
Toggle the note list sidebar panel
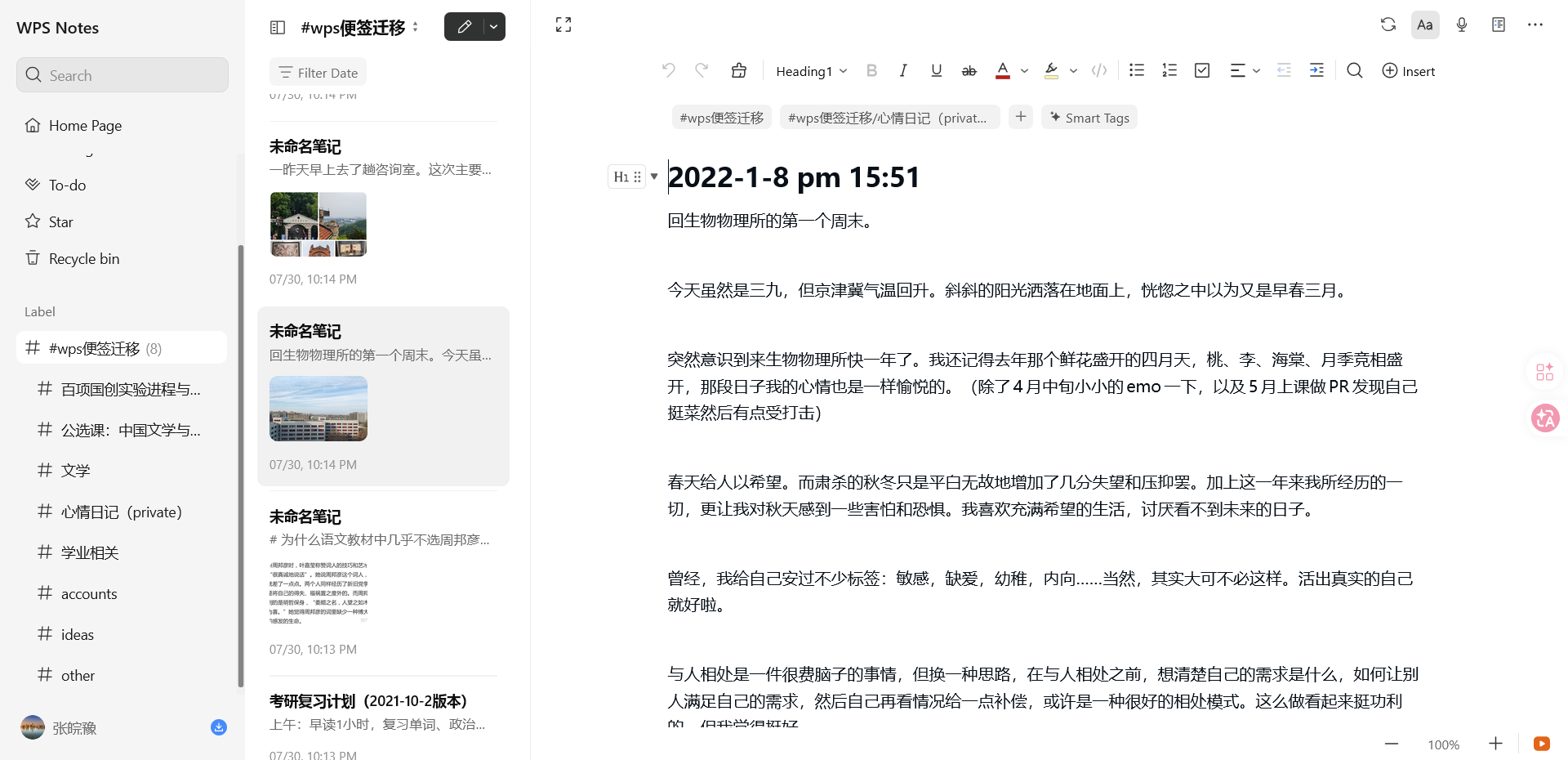point(278,28)
